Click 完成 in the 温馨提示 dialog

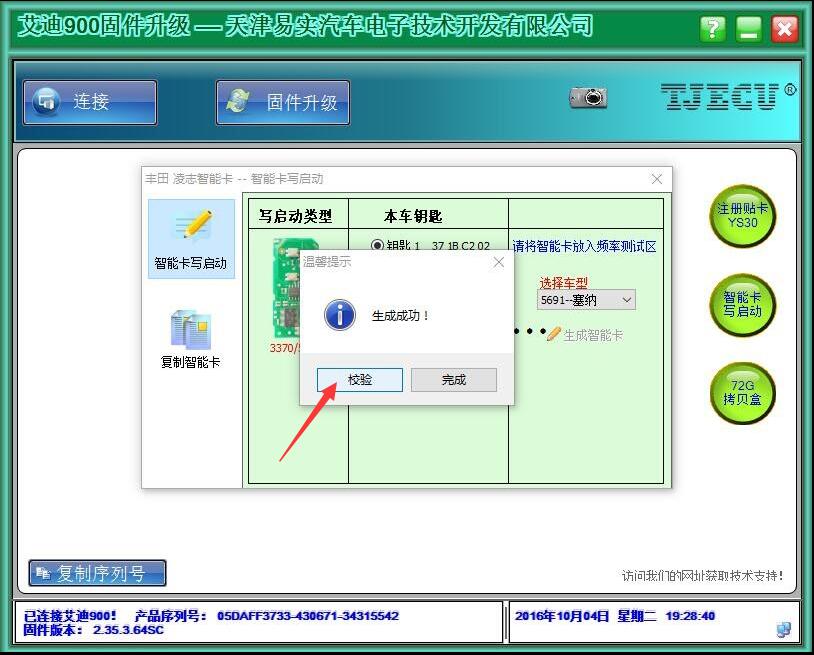(x=454, y=380)
